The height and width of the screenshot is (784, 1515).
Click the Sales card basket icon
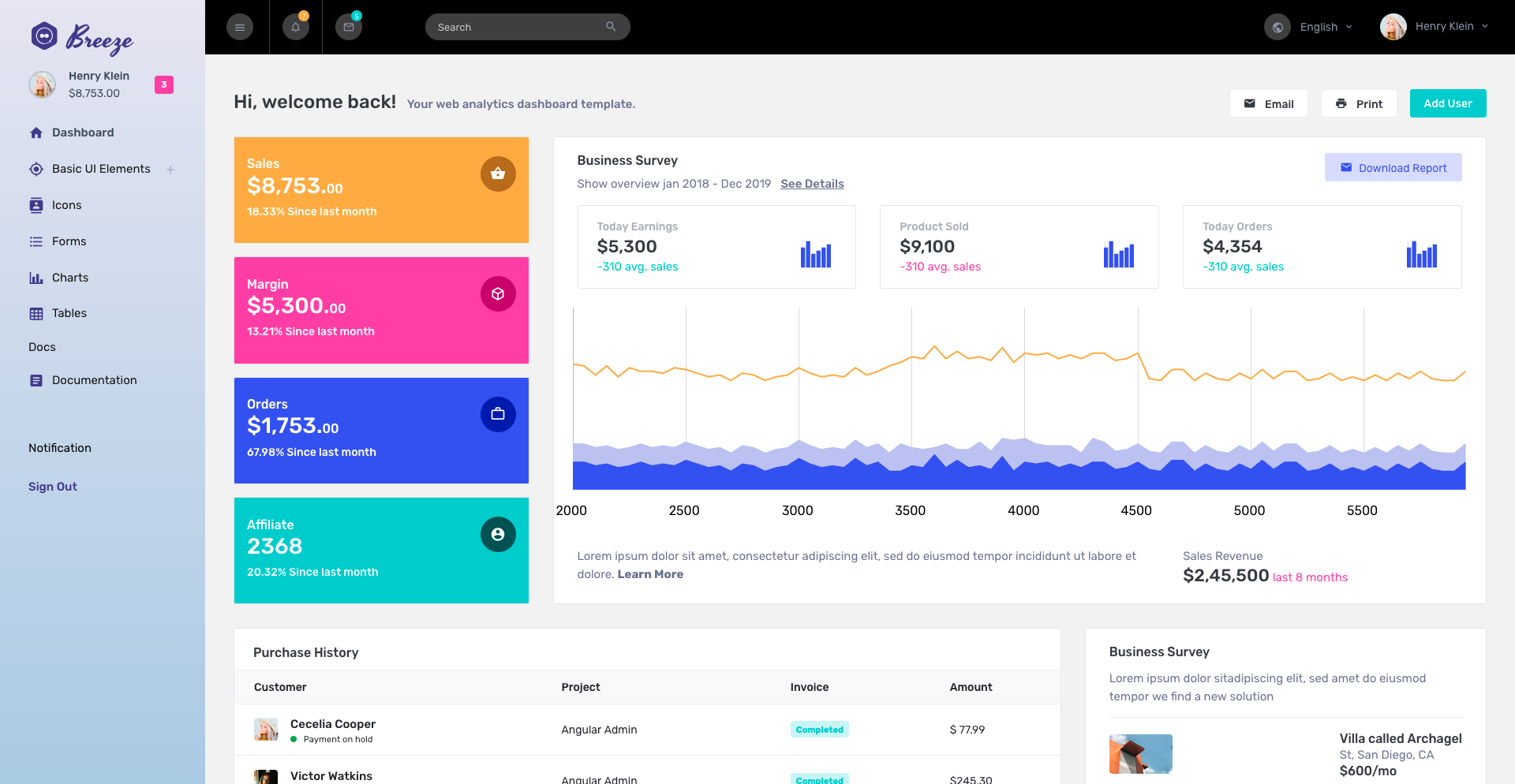(498, 174)
